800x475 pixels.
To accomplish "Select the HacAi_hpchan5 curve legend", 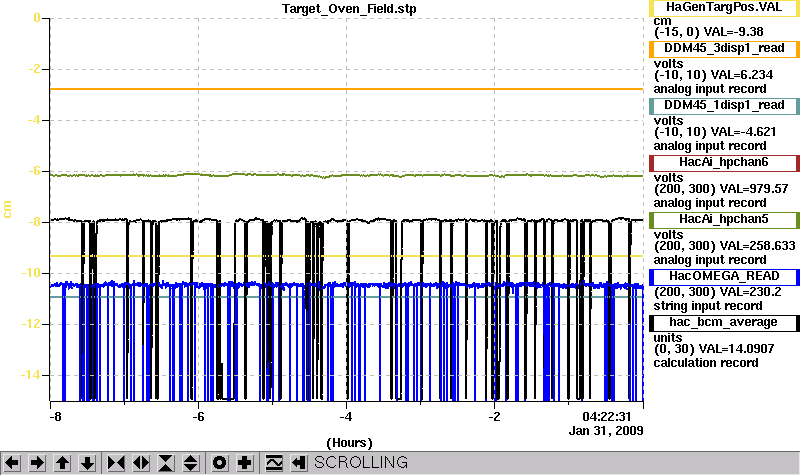I will [724, 220].
